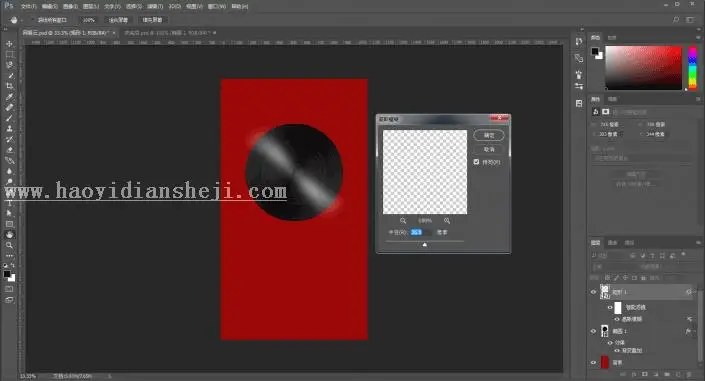Viewport: 705px width, 381px height.
Task: Open the Edit menu
Action: coord(49,6)
